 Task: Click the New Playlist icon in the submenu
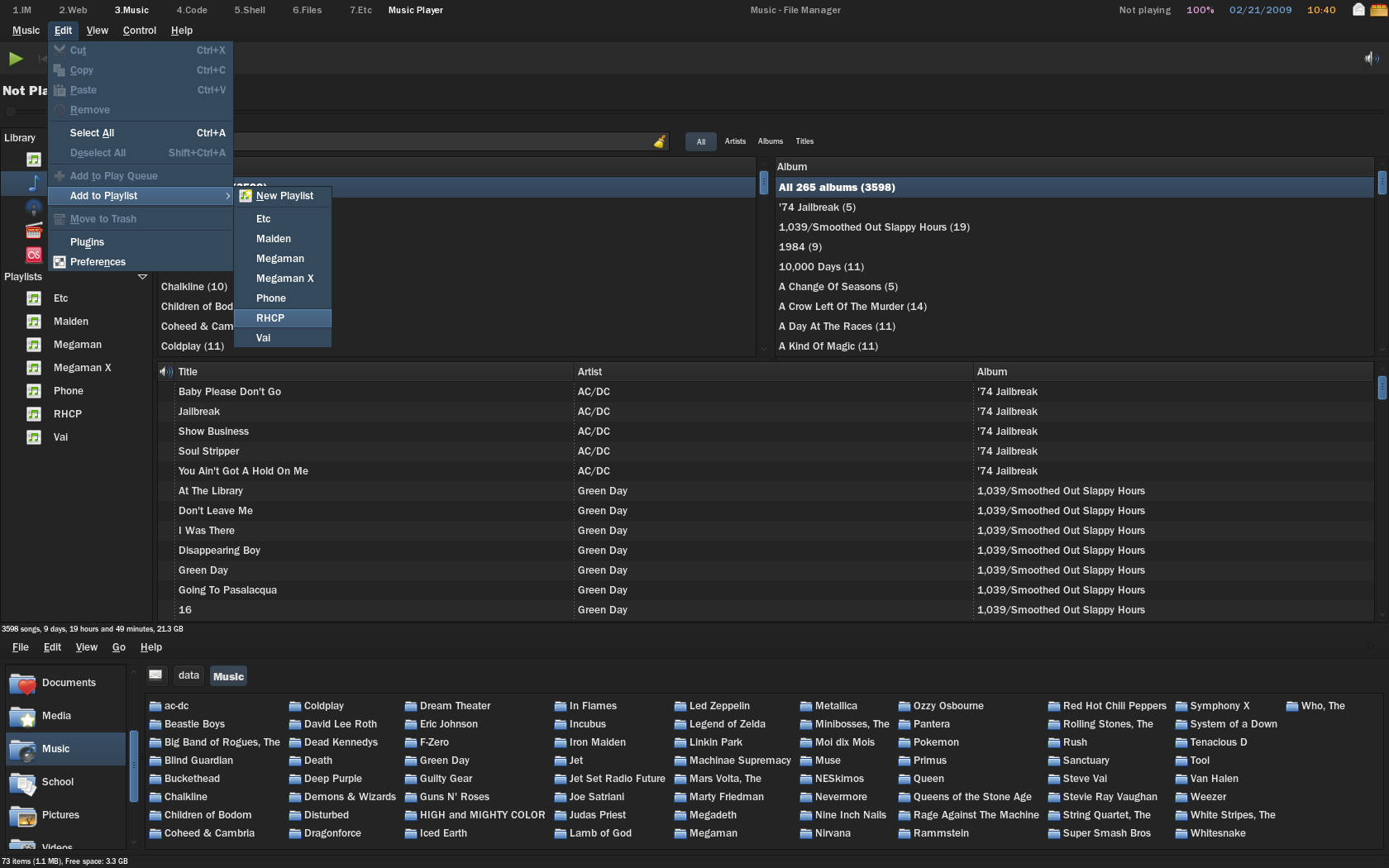click(x=246, y=196)
